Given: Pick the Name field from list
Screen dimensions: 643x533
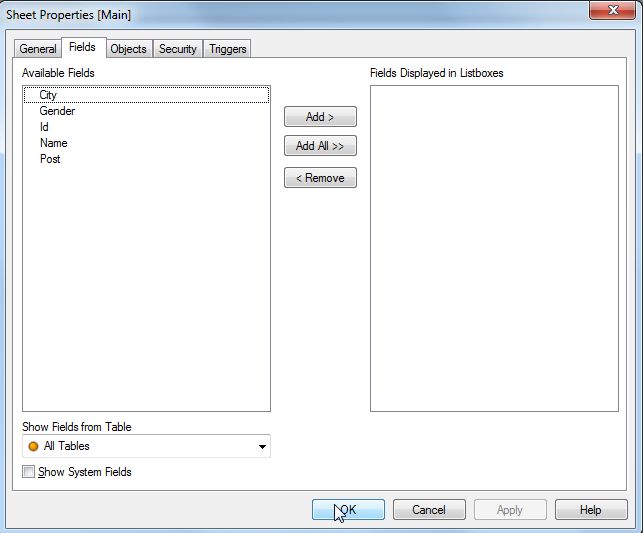Looking at the screenshot, I should click(146, 143).
